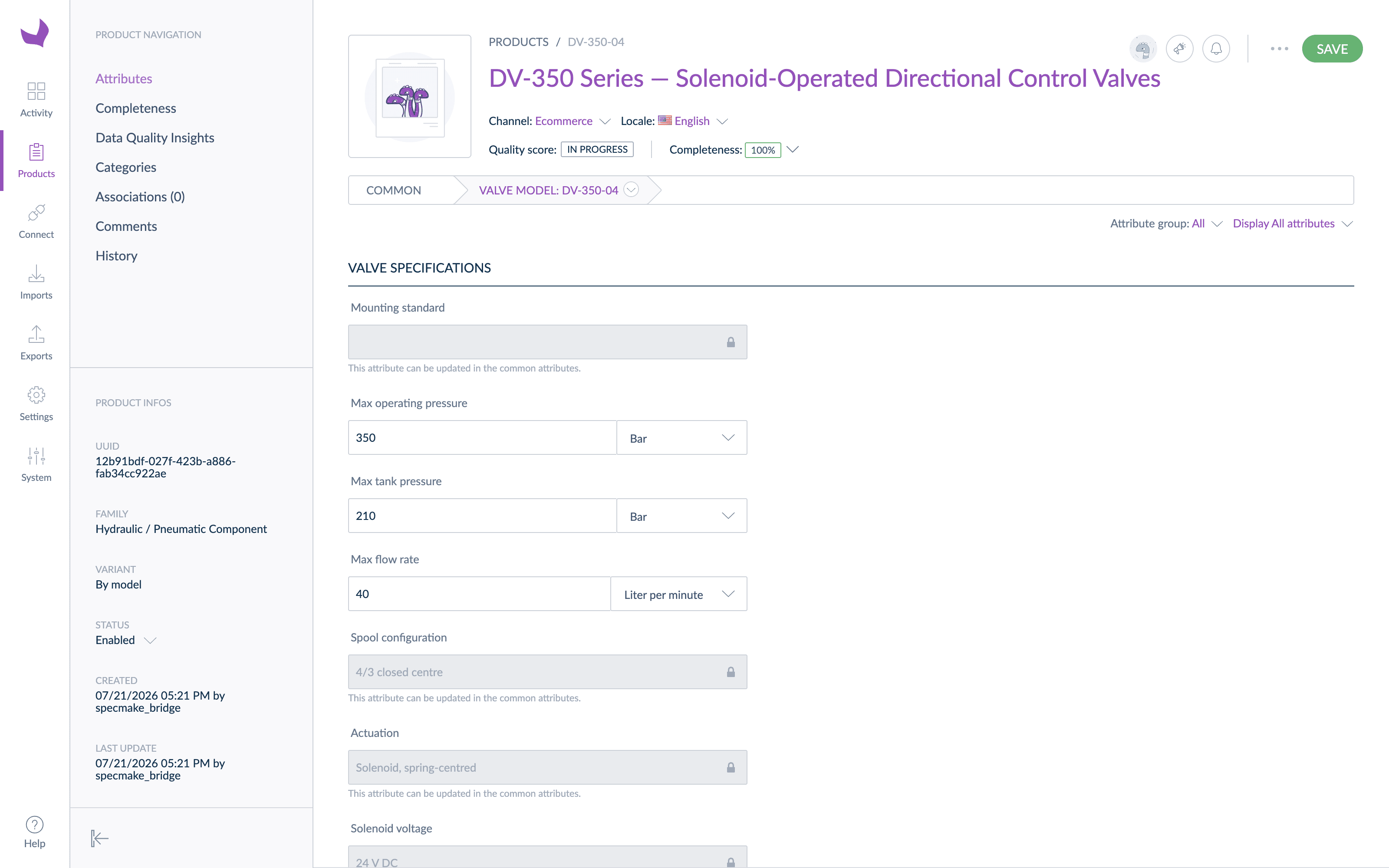The height and width of the screenshot is (868, 1389).
Task: Open the Settings gear icon
Action: coord(36,395)
